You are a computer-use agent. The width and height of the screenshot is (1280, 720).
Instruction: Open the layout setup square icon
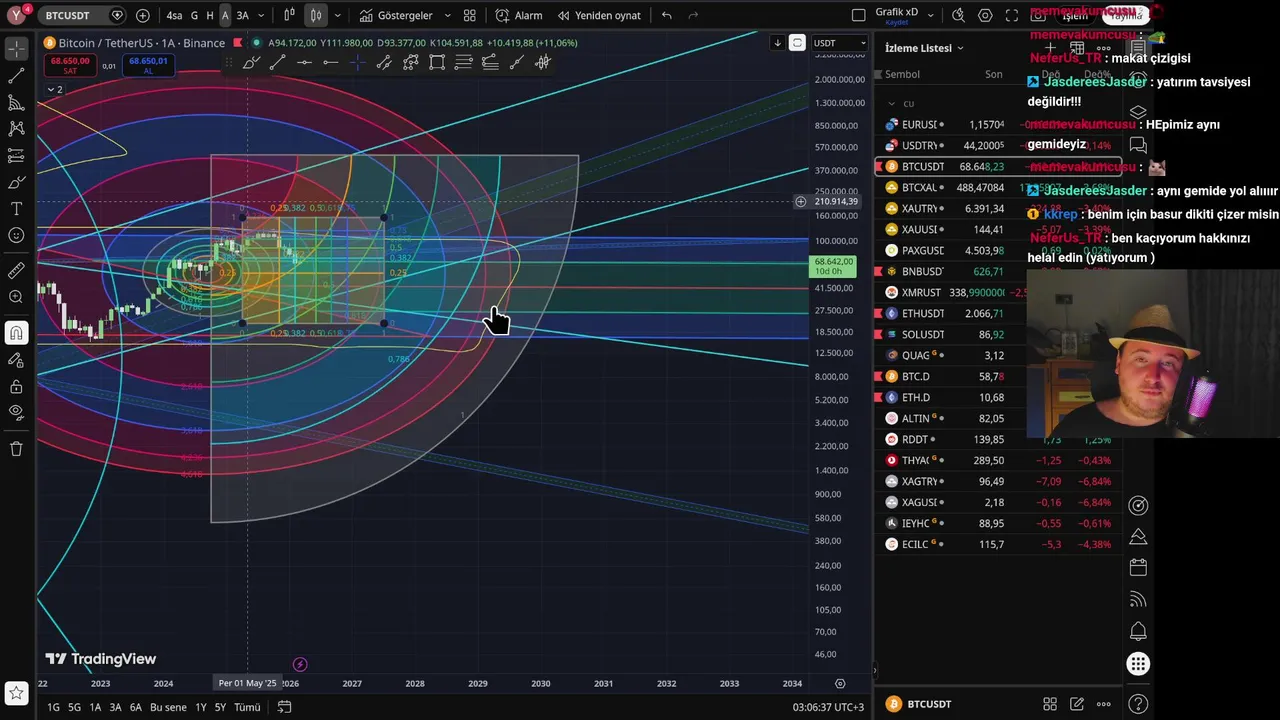858,15
